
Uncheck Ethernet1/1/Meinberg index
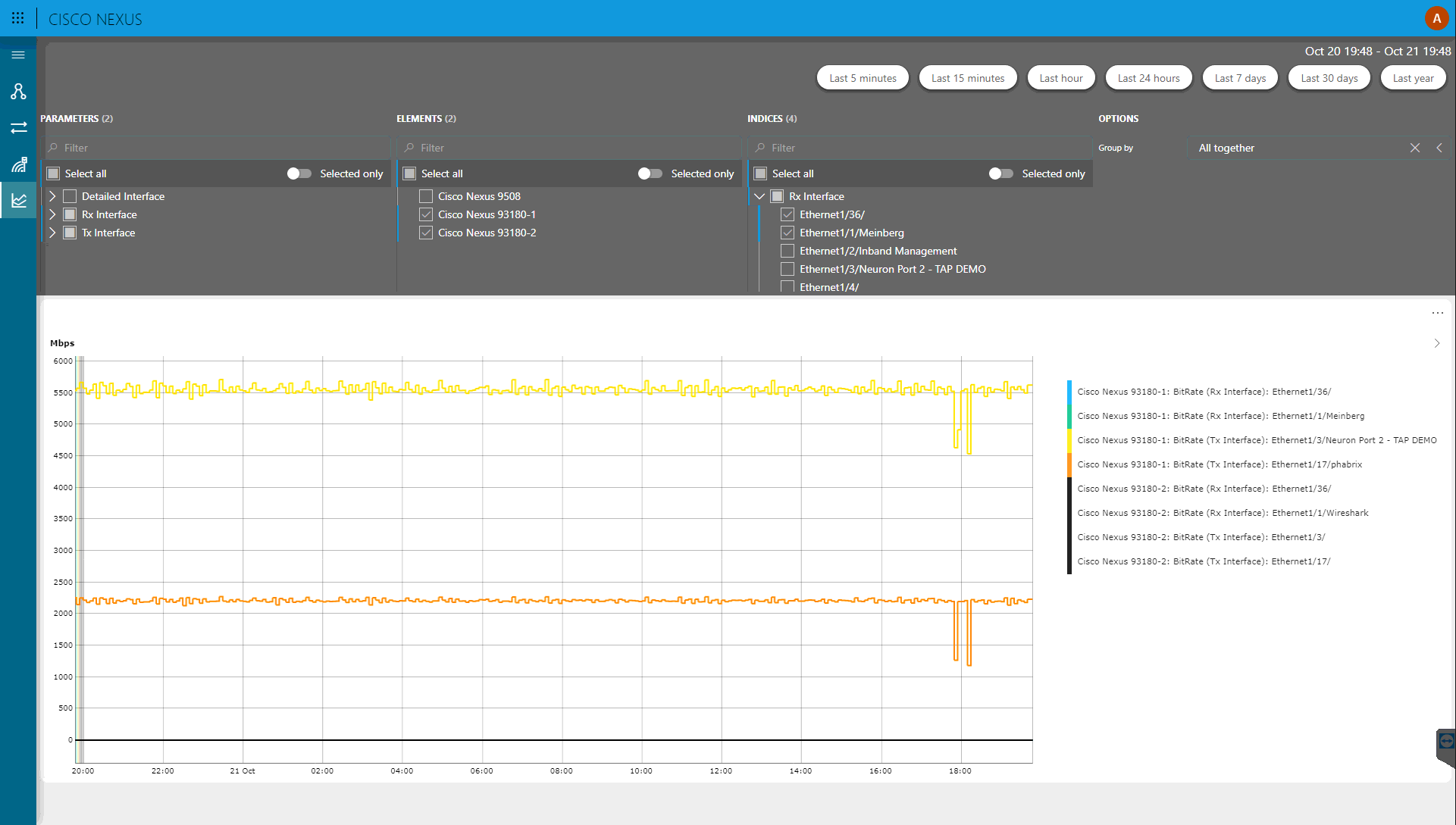point(787,233)
